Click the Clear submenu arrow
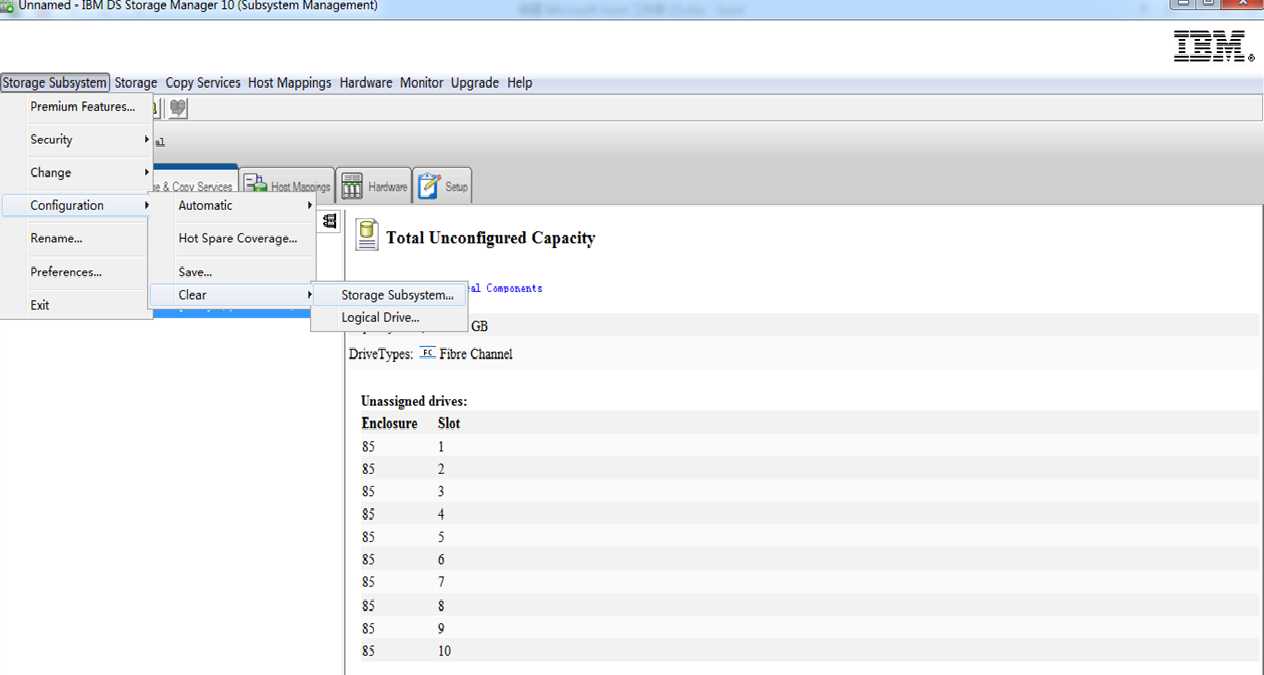1264x675 pixels. [x=309, y=295]
